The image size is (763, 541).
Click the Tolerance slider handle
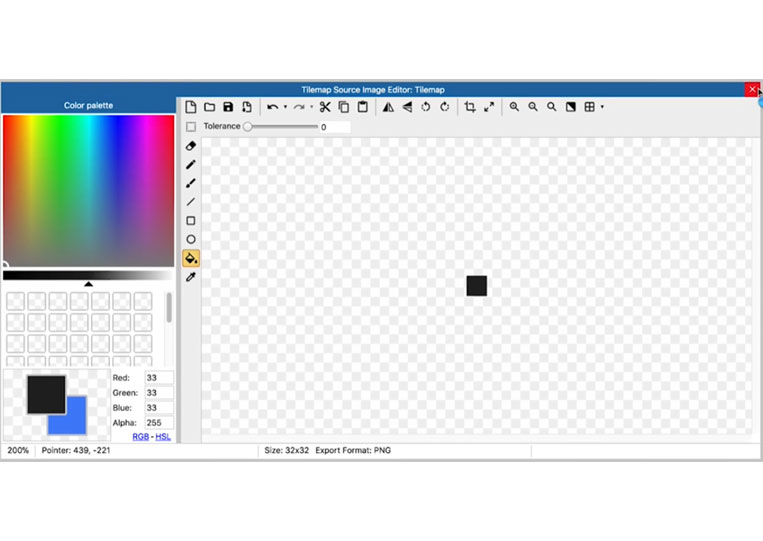point(248,127)
